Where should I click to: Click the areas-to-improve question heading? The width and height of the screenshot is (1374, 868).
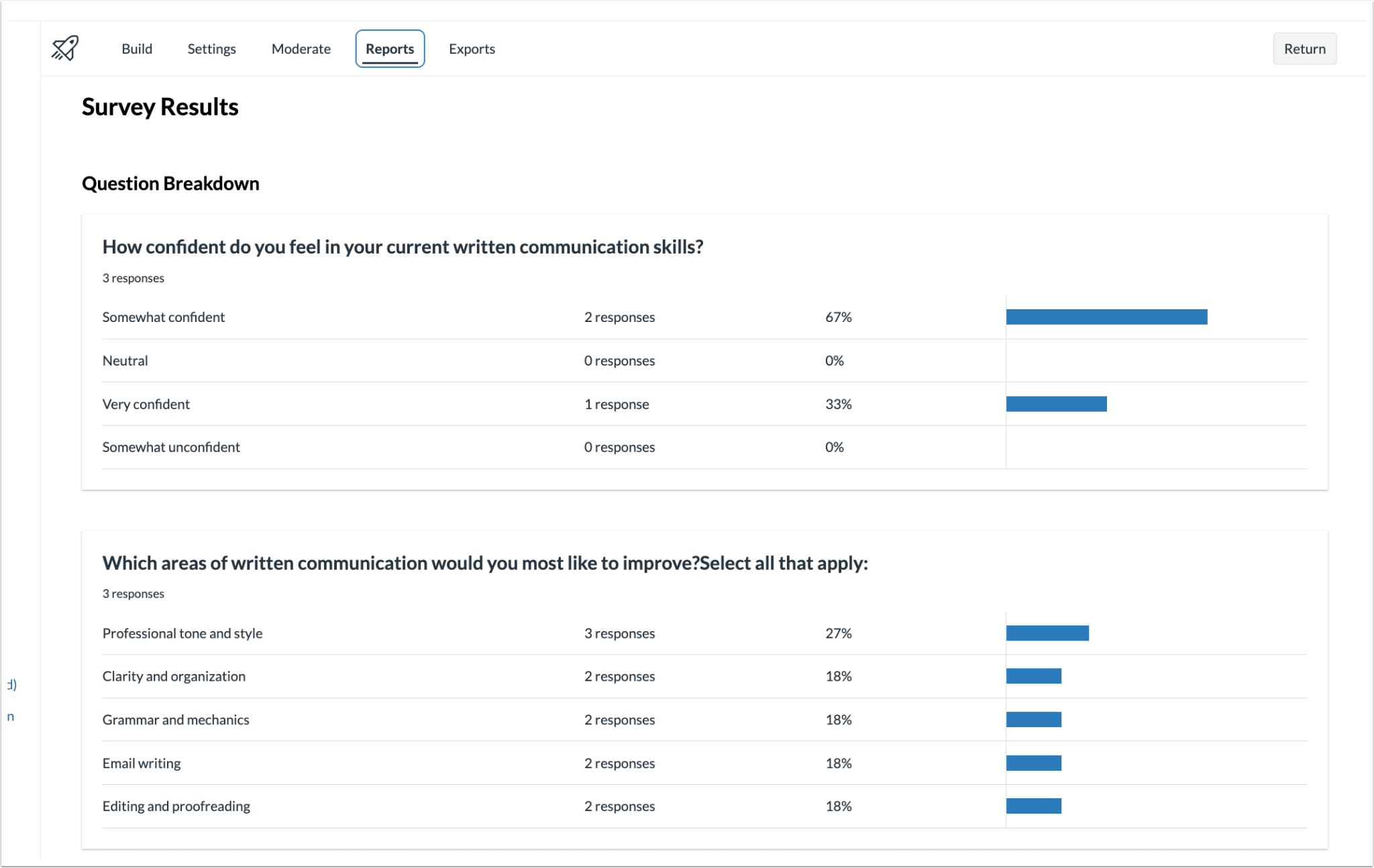coord(484,563)
